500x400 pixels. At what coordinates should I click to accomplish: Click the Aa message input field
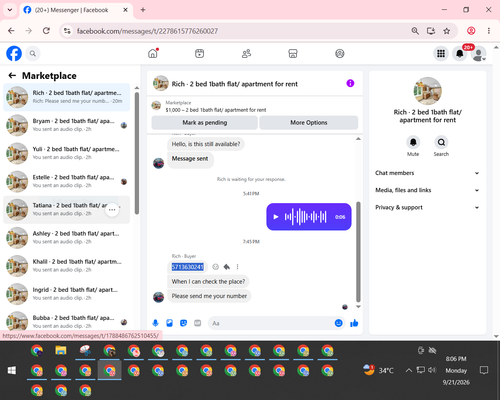pyautogui.click(x=271, y=323)
